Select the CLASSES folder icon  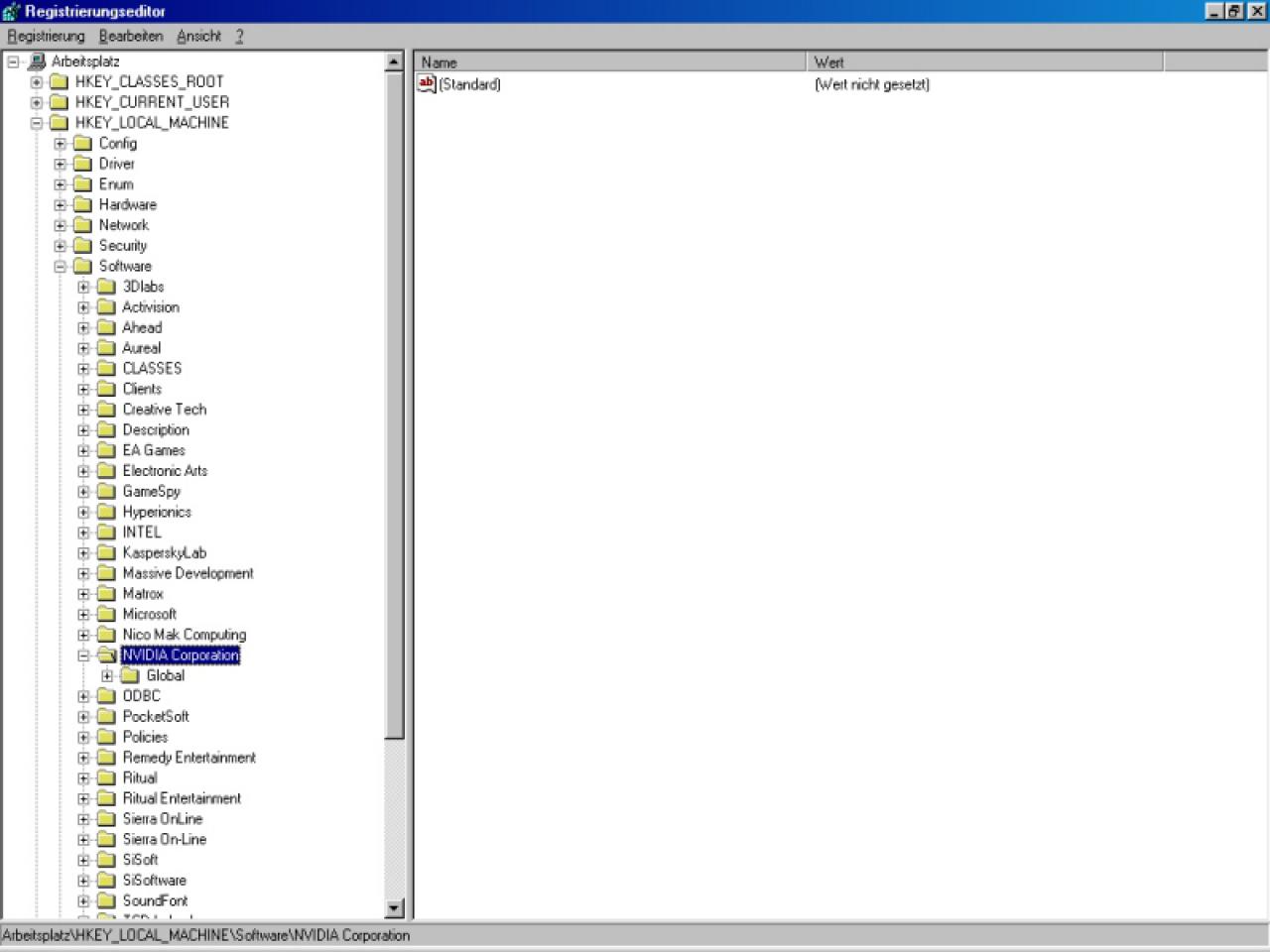point(107,368)
